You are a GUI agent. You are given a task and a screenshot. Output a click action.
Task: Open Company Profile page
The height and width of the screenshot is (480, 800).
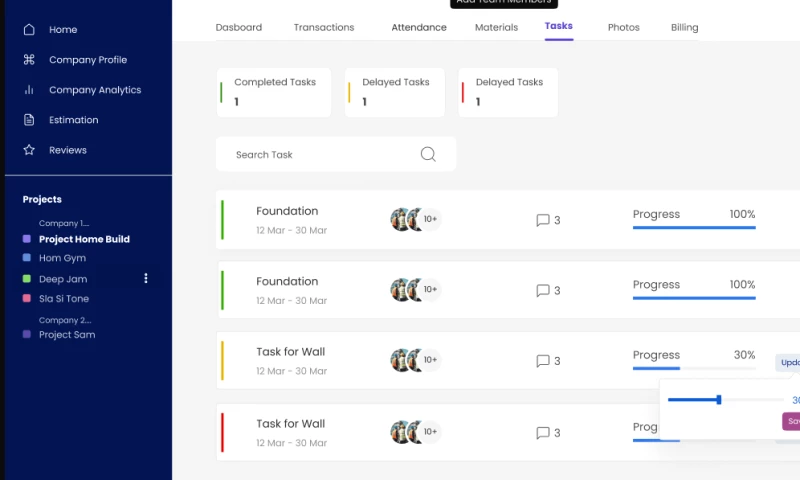click(x=88, y=60)
